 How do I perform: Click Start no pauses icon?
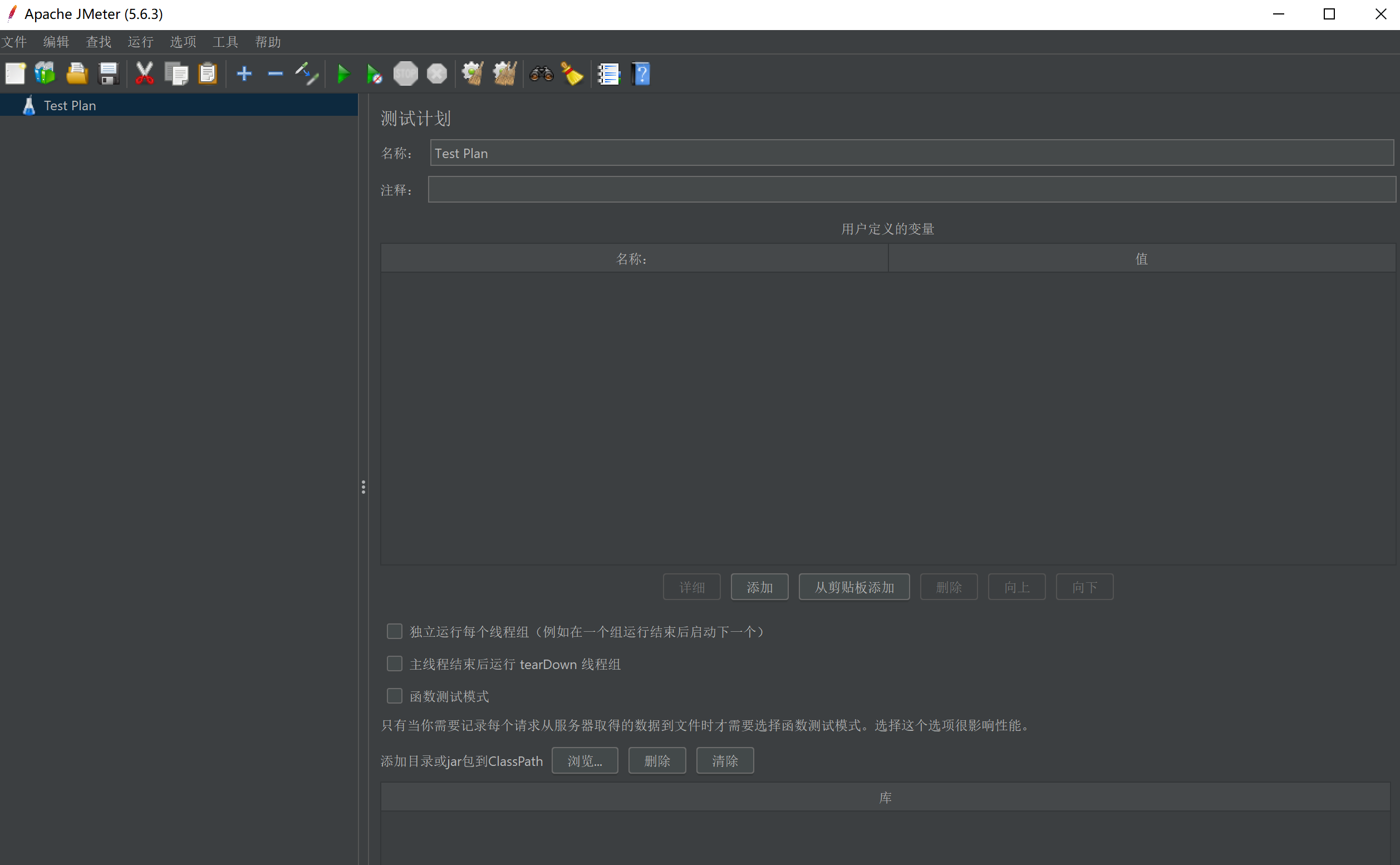[x=374, y=74]
